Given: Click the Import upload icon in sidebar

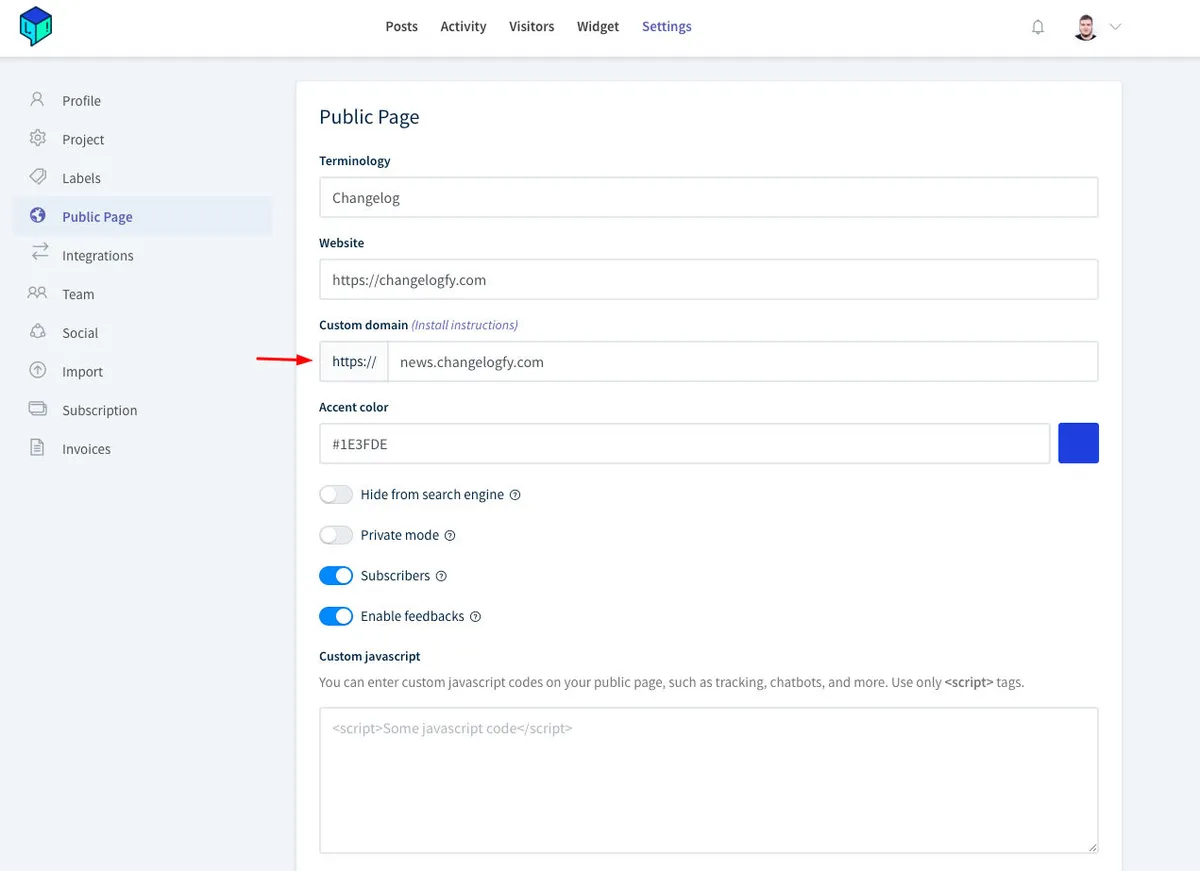Looking at the screenshot, I should point(38,371).
